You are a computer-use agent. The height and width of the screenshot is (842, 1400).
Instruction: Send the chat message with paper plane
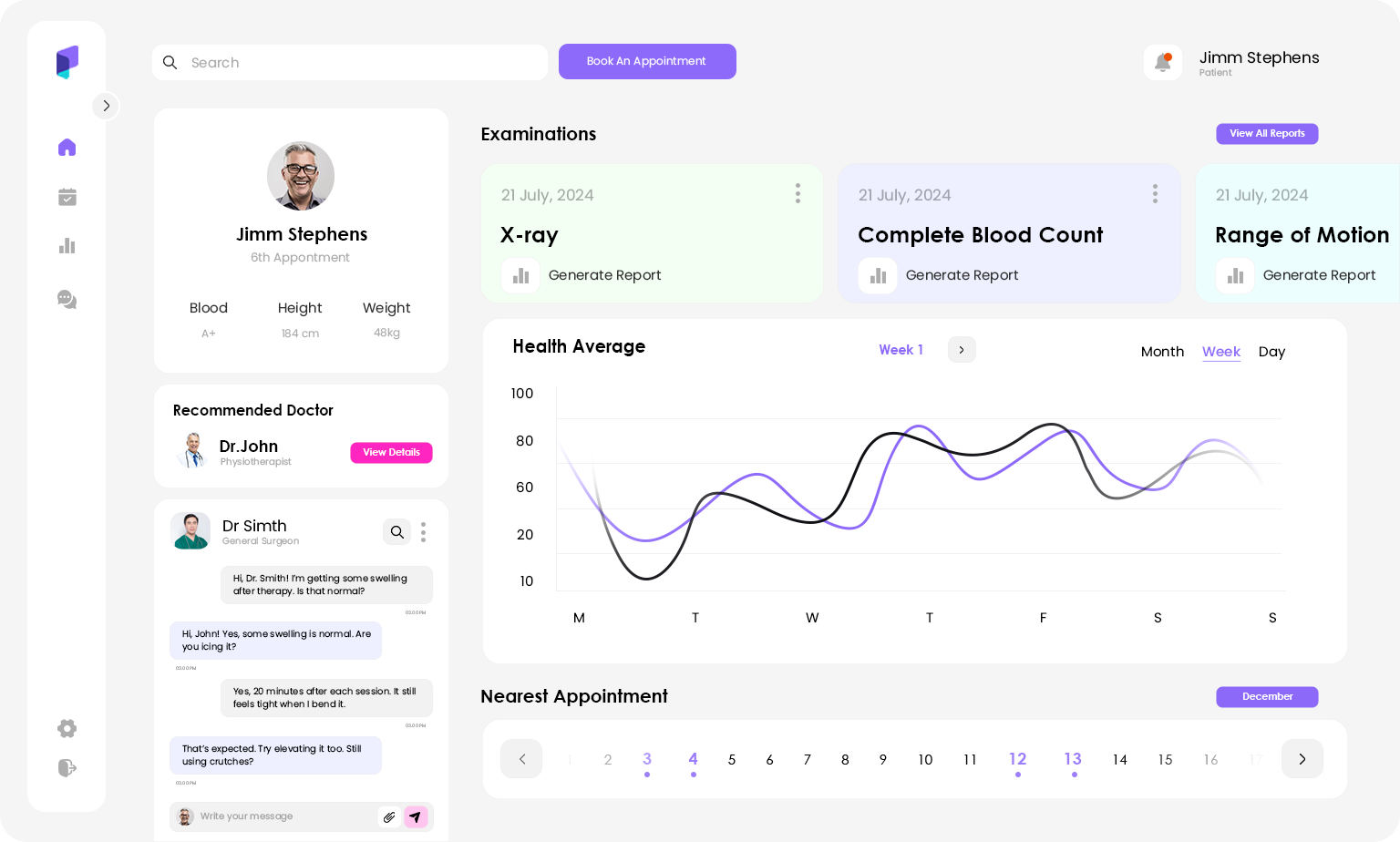coord(416,817)
